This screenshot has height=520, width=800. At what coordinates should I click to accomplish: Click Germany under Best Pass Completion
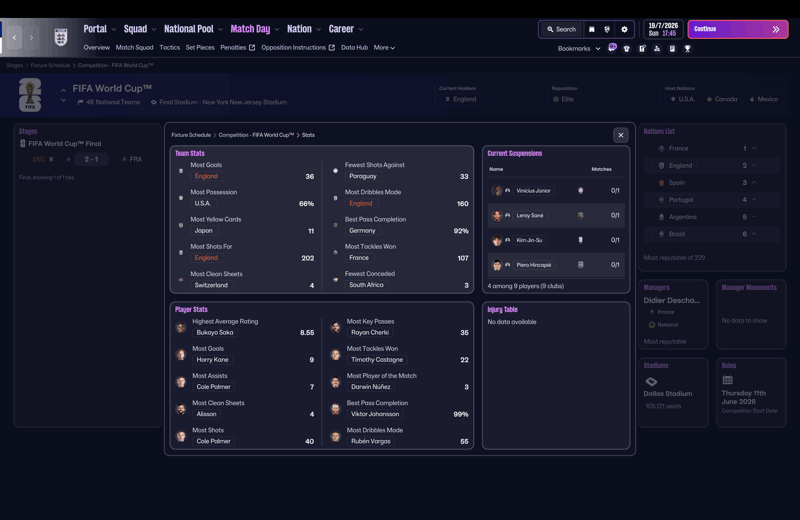tap(362, 231)
